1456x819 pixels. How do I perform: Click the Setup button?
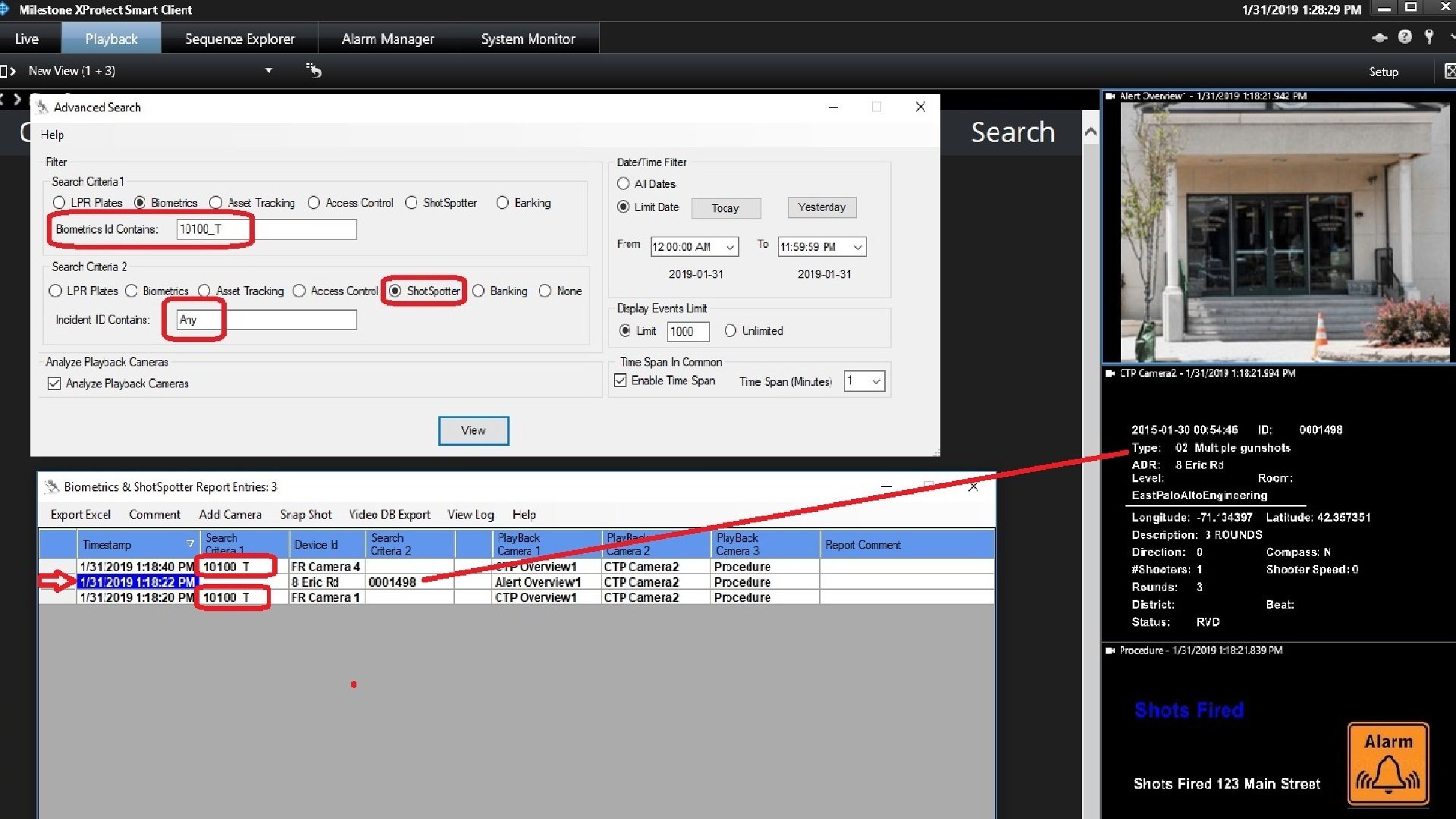coord(1383,71)
